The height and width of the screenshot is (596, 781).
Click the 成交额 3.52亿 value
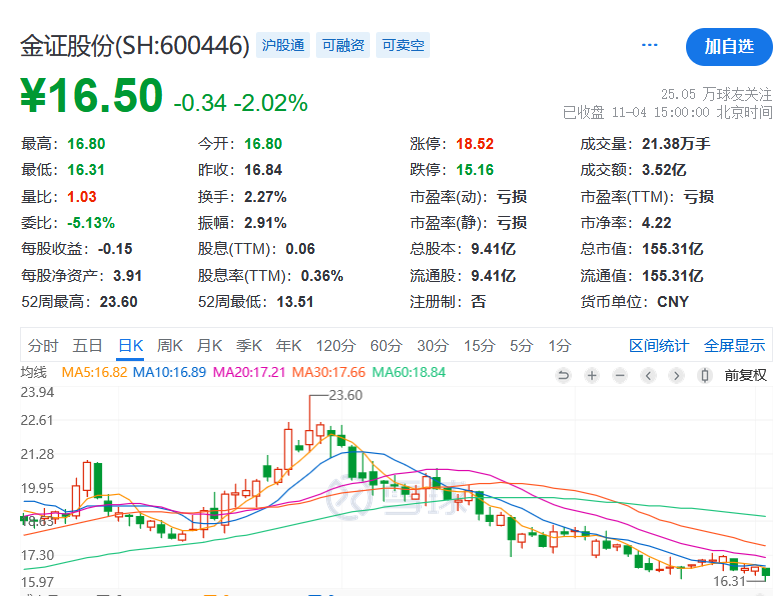[664, 170]
